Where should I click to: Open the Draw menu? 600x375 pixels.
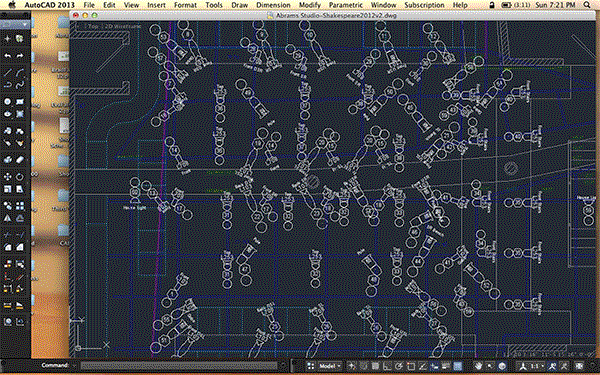coord(240,5)
